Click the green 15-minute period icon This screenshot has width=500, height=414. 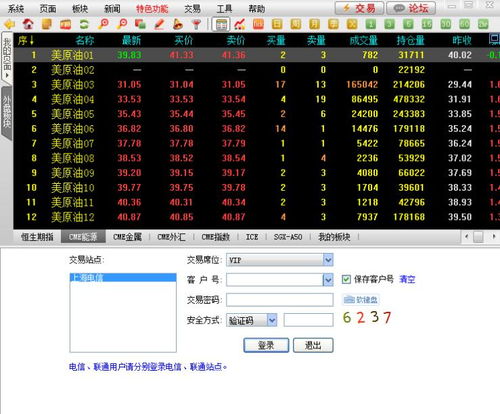[x=427, y=24]
